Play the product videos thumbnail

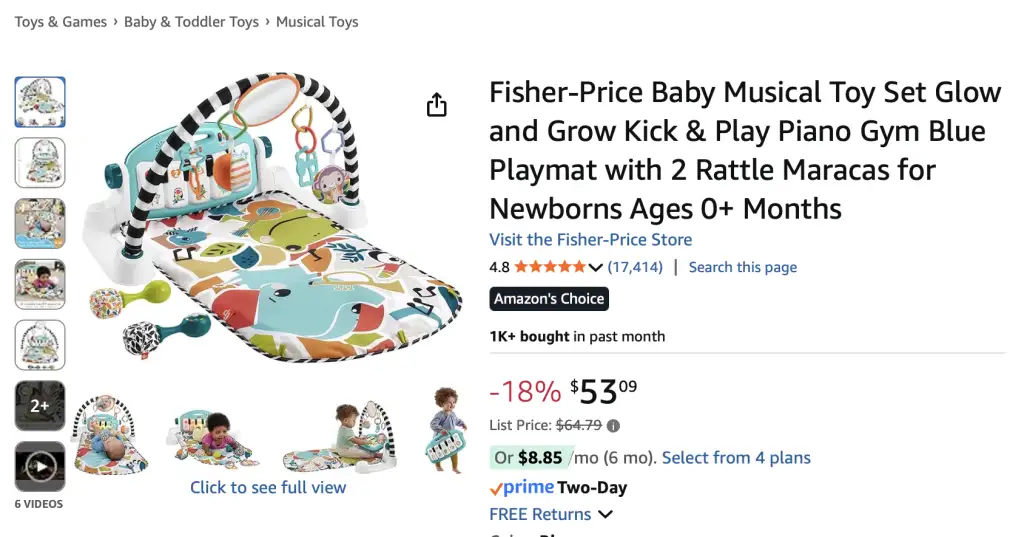(x=40, y=466)
